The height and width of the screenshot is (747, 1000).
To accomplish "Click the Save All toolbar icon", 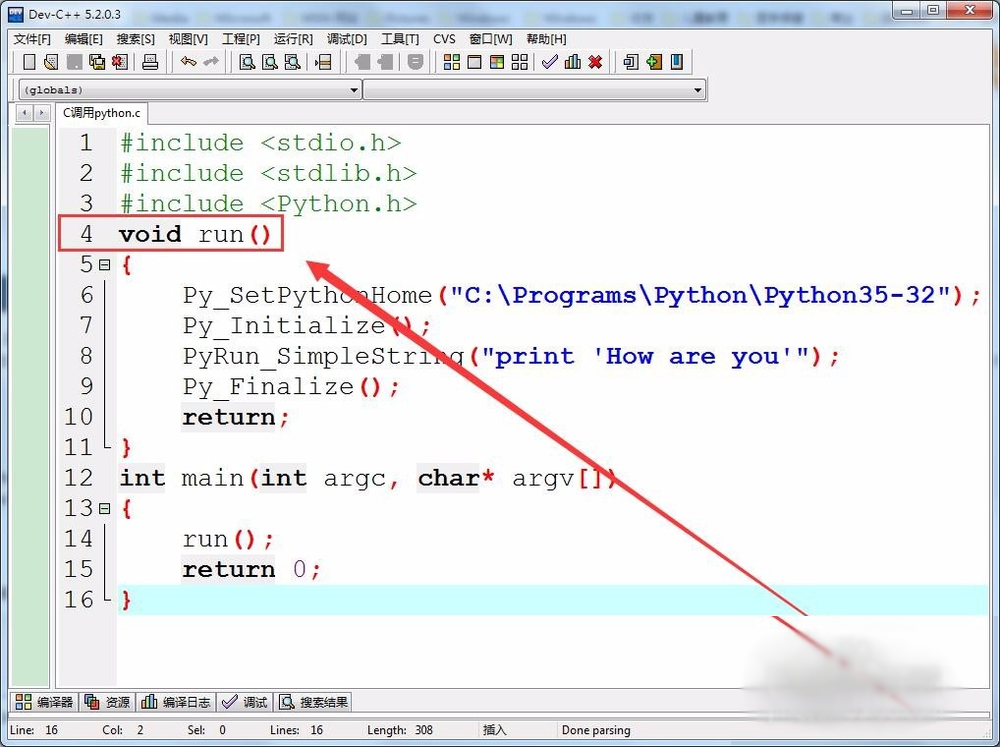I will click(x=97, y=62).
